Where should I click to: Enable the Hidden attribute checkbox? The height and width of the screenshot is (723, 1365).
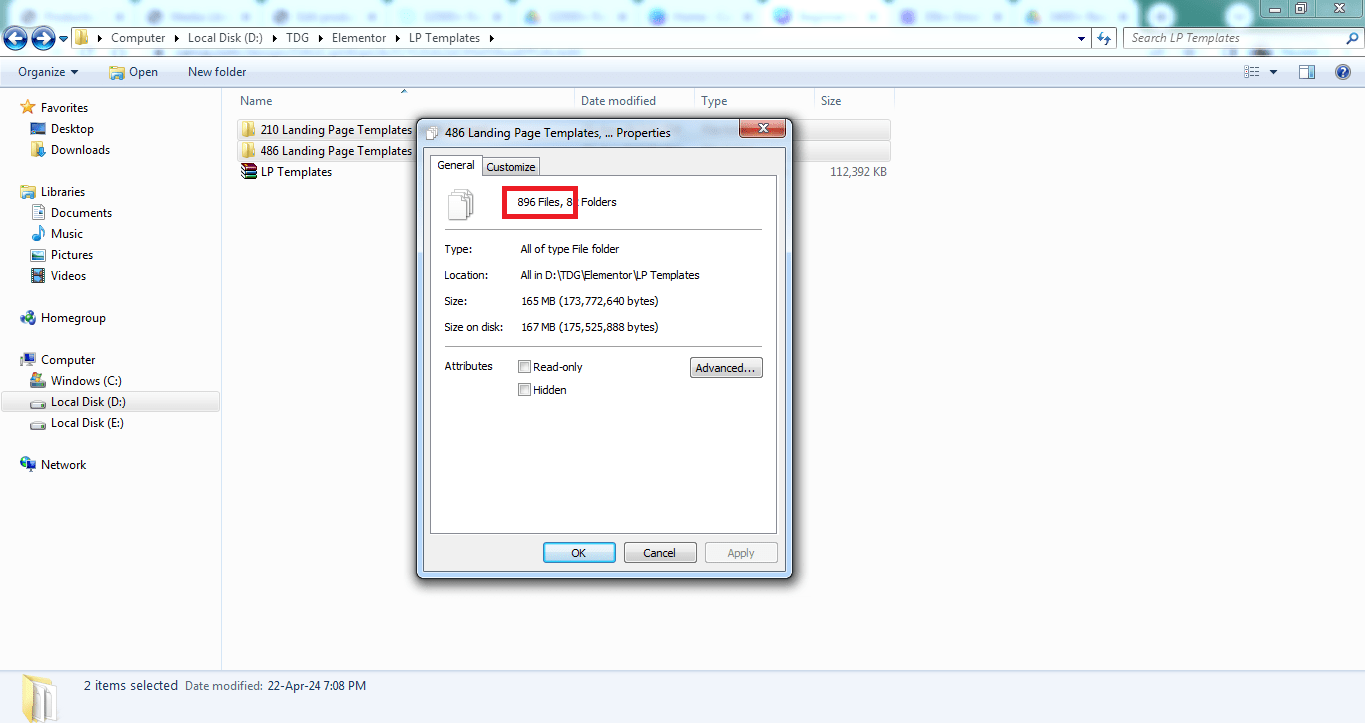[x=524, y=390]
